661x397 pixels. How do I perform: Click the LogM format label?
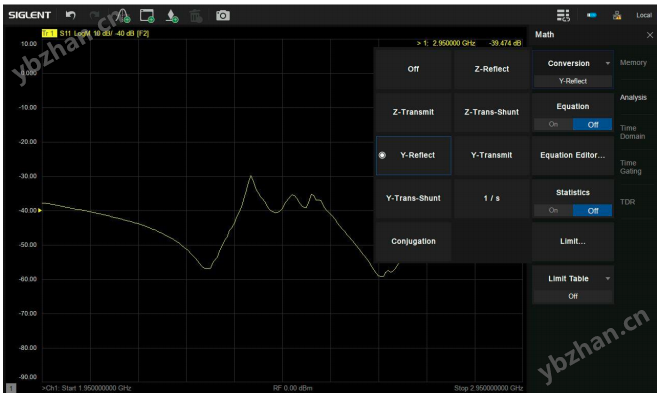[81, 33]
